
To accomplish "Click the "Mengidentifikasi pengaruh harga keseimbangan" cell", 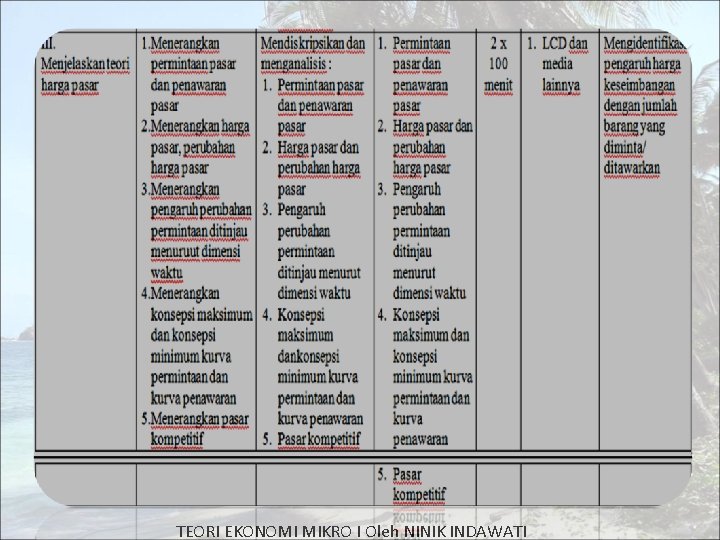I will (645, 240).
